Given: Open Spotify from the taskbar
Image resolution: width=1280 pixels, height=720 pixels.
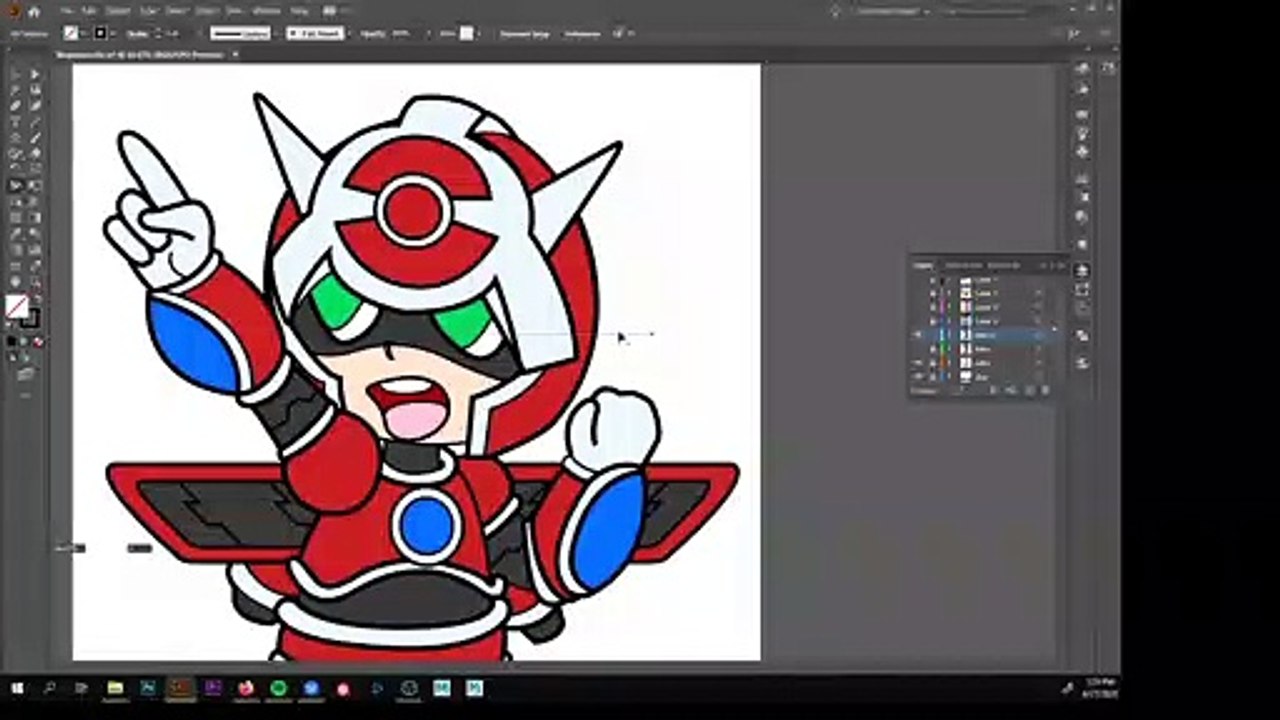Looking at the screenshot, I should 278,688.
